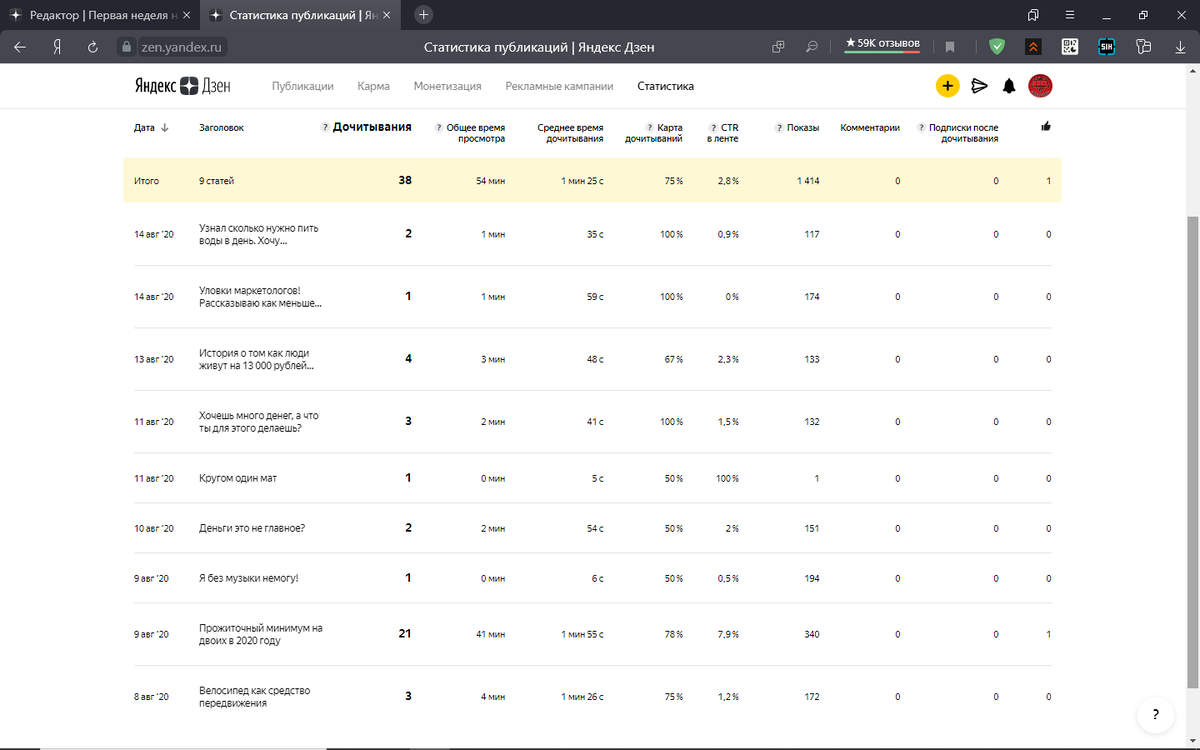1200x750 pixels.
Task: Open the Публикации tab
Action: click(302, 86)
